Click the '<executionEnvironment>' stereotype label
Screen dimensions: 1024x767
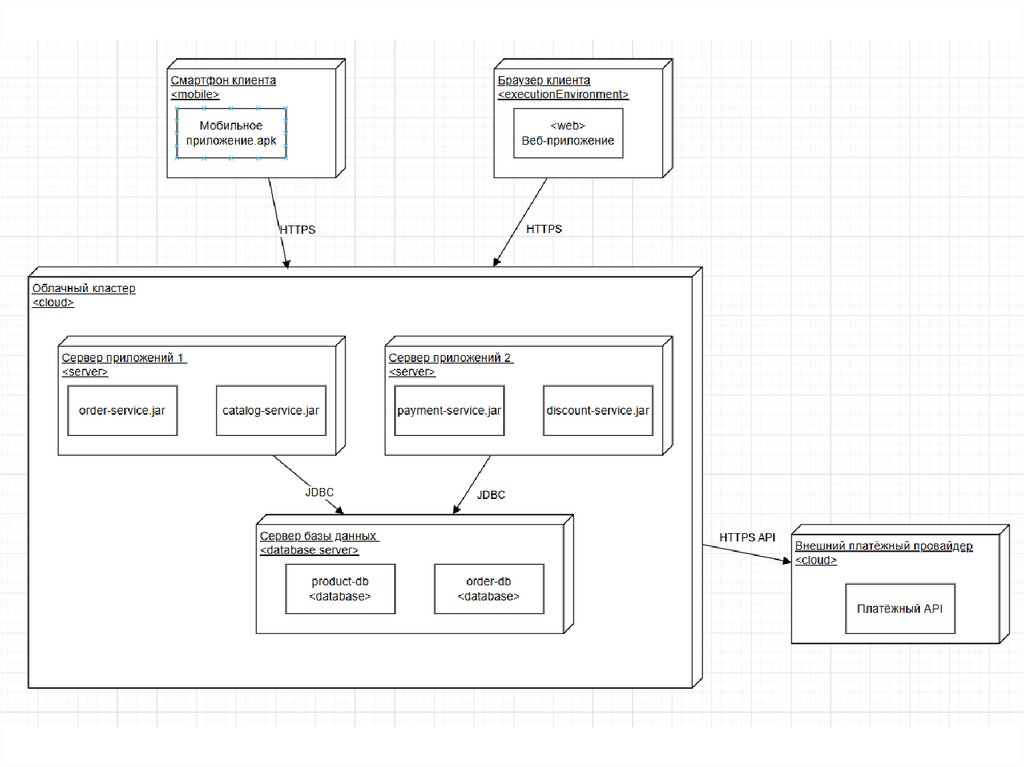click(563, 95)
